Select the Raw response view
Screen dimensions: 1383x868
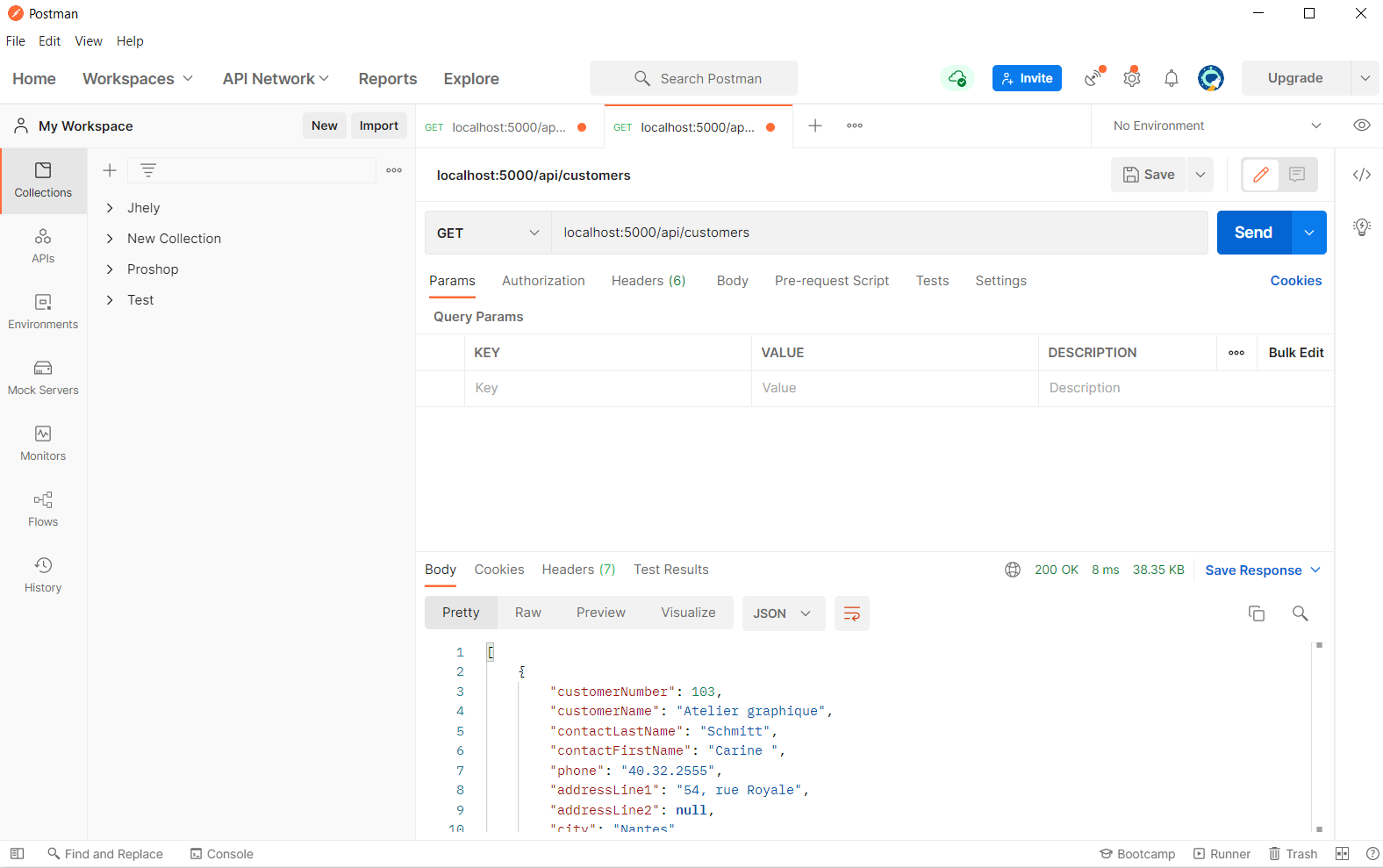tap(528, 613)
